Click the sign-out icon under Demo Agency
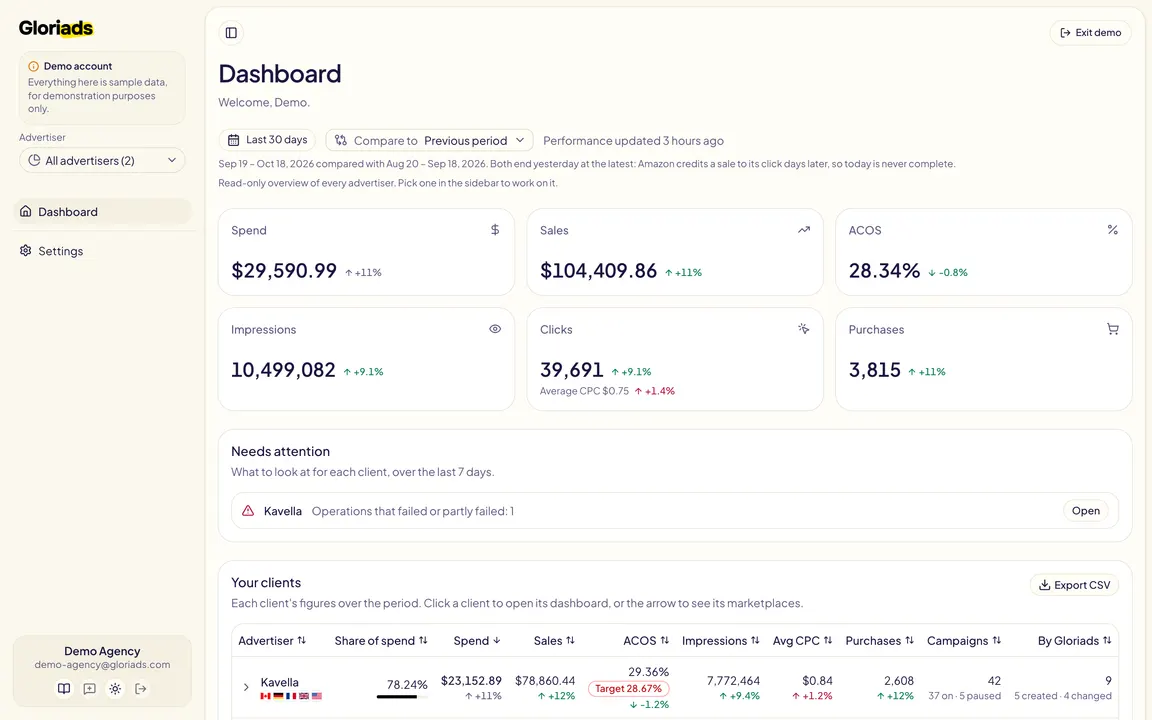The width and height of the screenshot is (1152, 720). coord(140,688)
